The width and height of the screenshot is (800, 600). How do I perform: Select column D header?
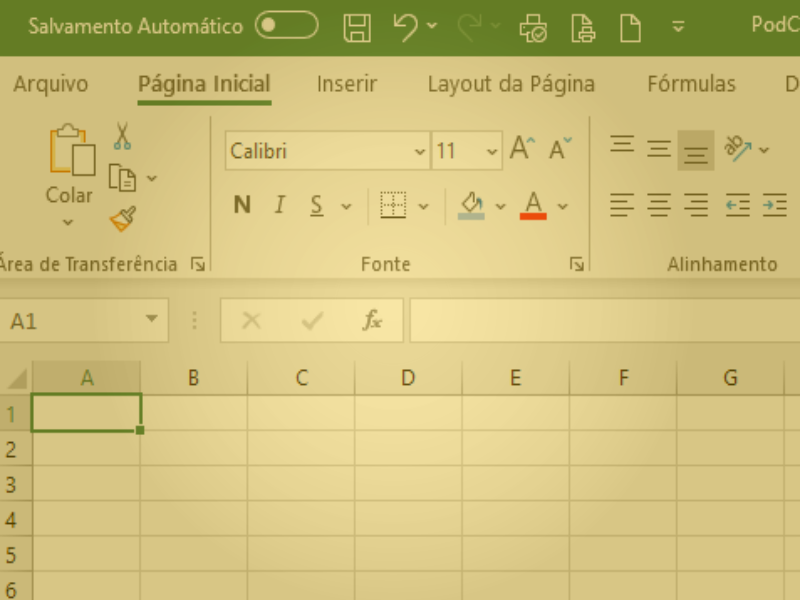408,378
